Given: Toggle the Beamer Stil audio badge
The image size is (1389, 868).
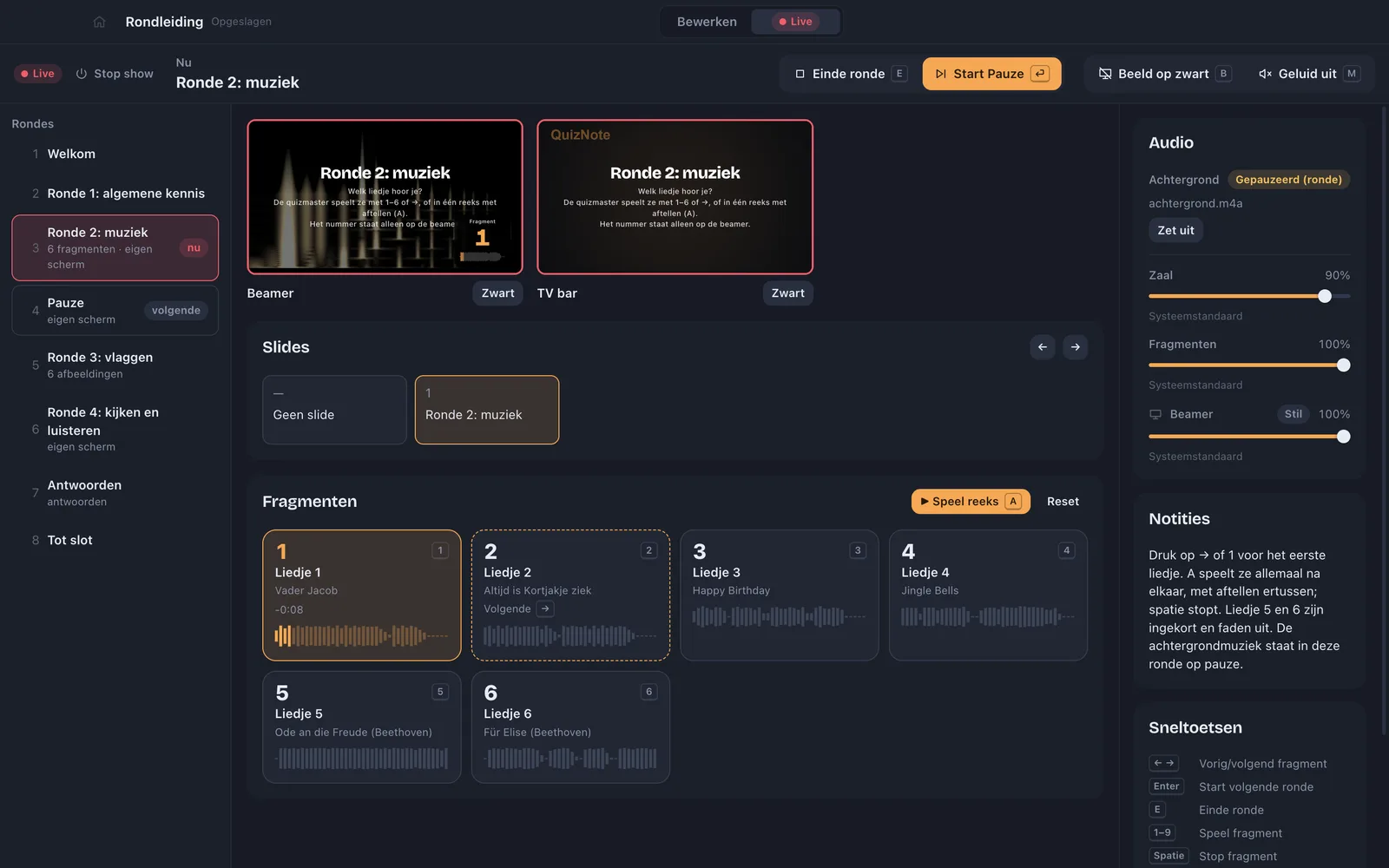Looking at the screenshot, I should click(1294, 414).
